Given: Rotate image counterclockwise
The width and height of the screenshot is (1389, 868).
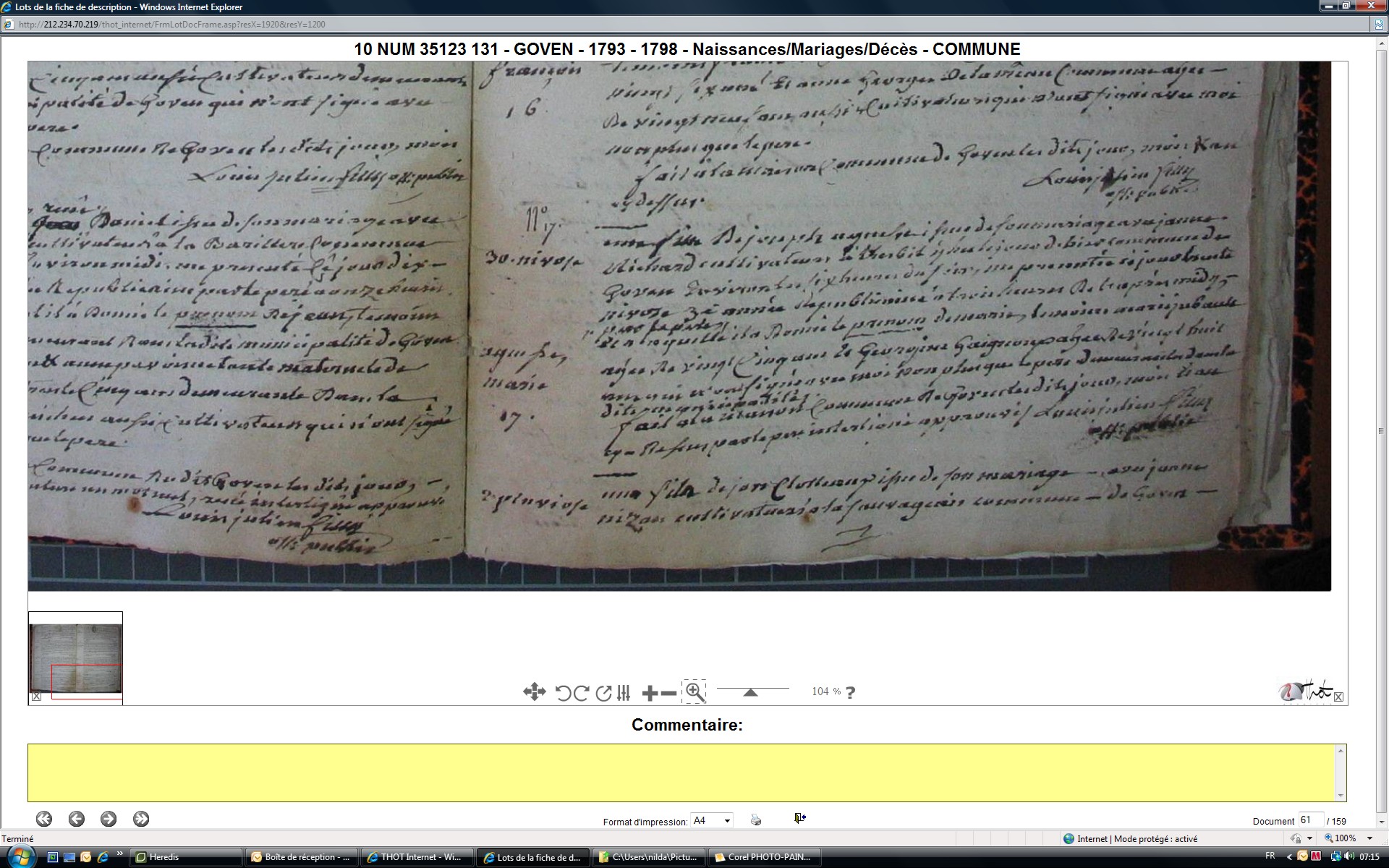Looking at the screenshot, I should pos(563,693).
